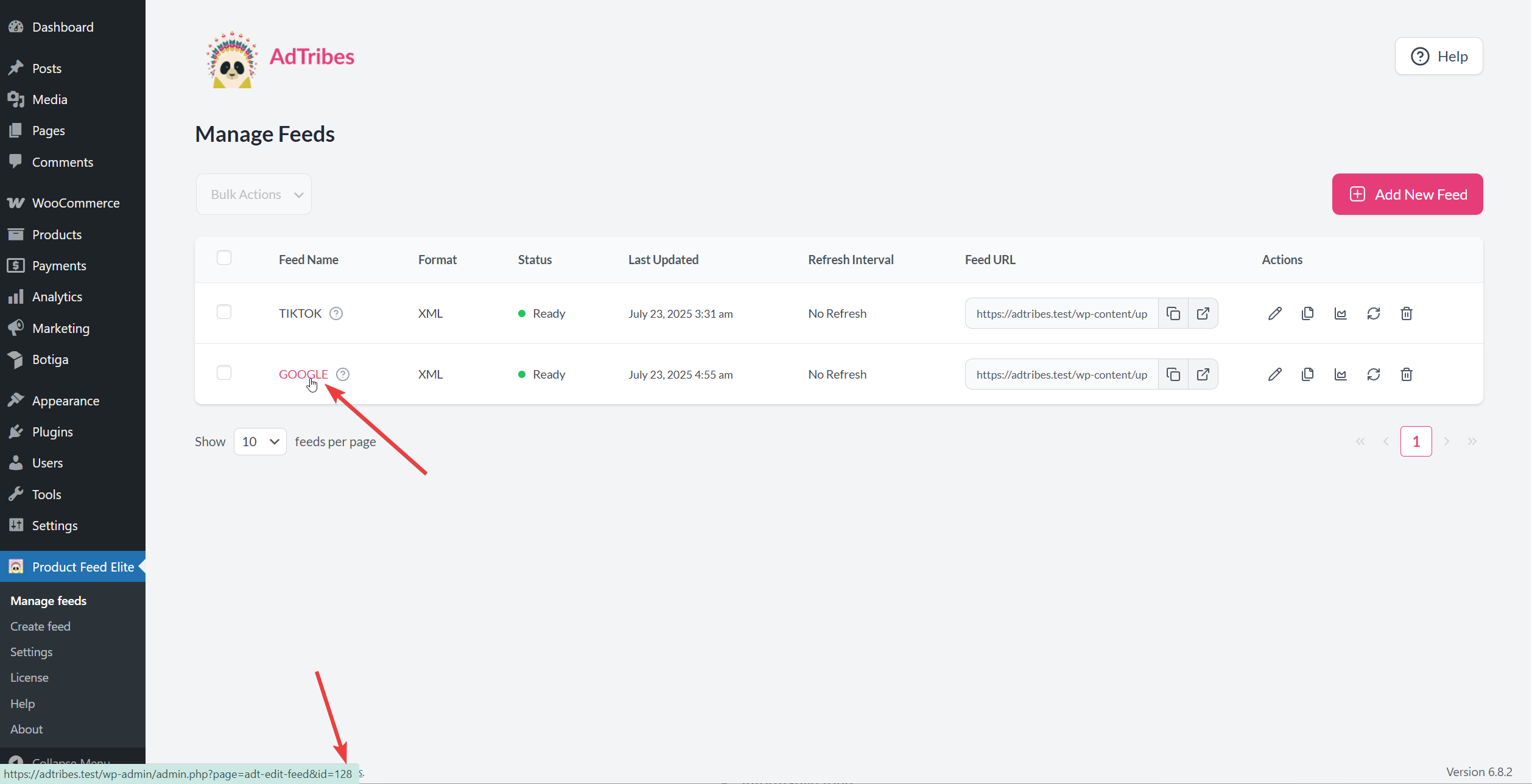The height and width of the screenshot is (784, 1532).
Task: Select Product Feed Elite menu
Action: point(72,567)
